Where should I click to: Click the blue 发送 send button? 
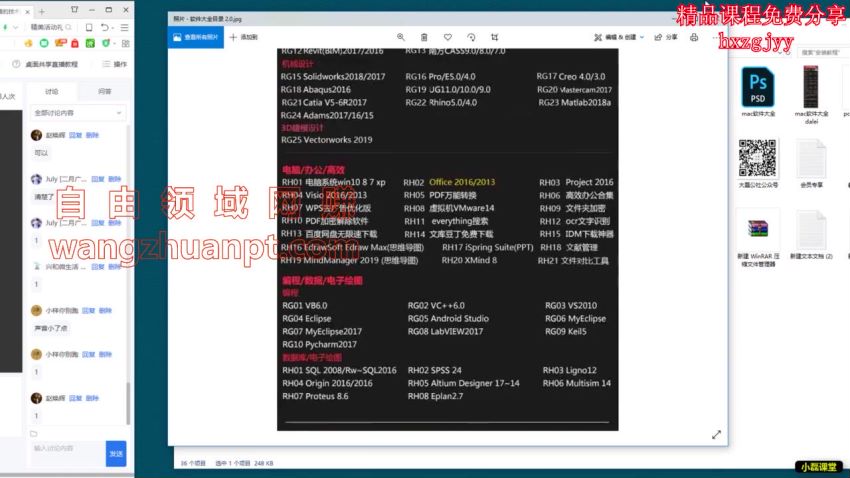116,454
